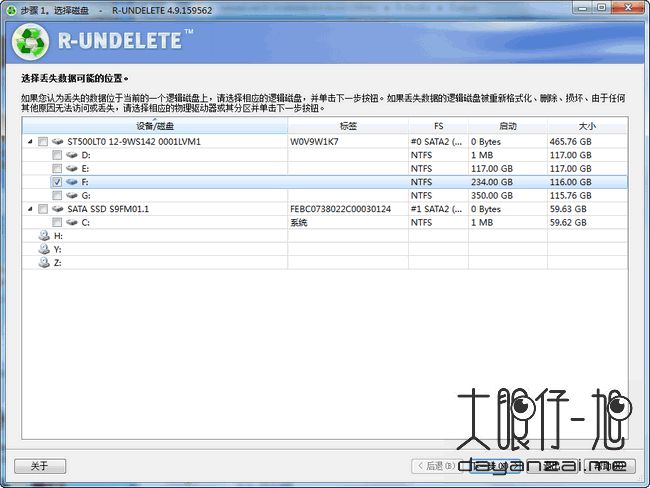Sort by 启动 column header
The height and width of the screenshot is (488, 650).
508,126
